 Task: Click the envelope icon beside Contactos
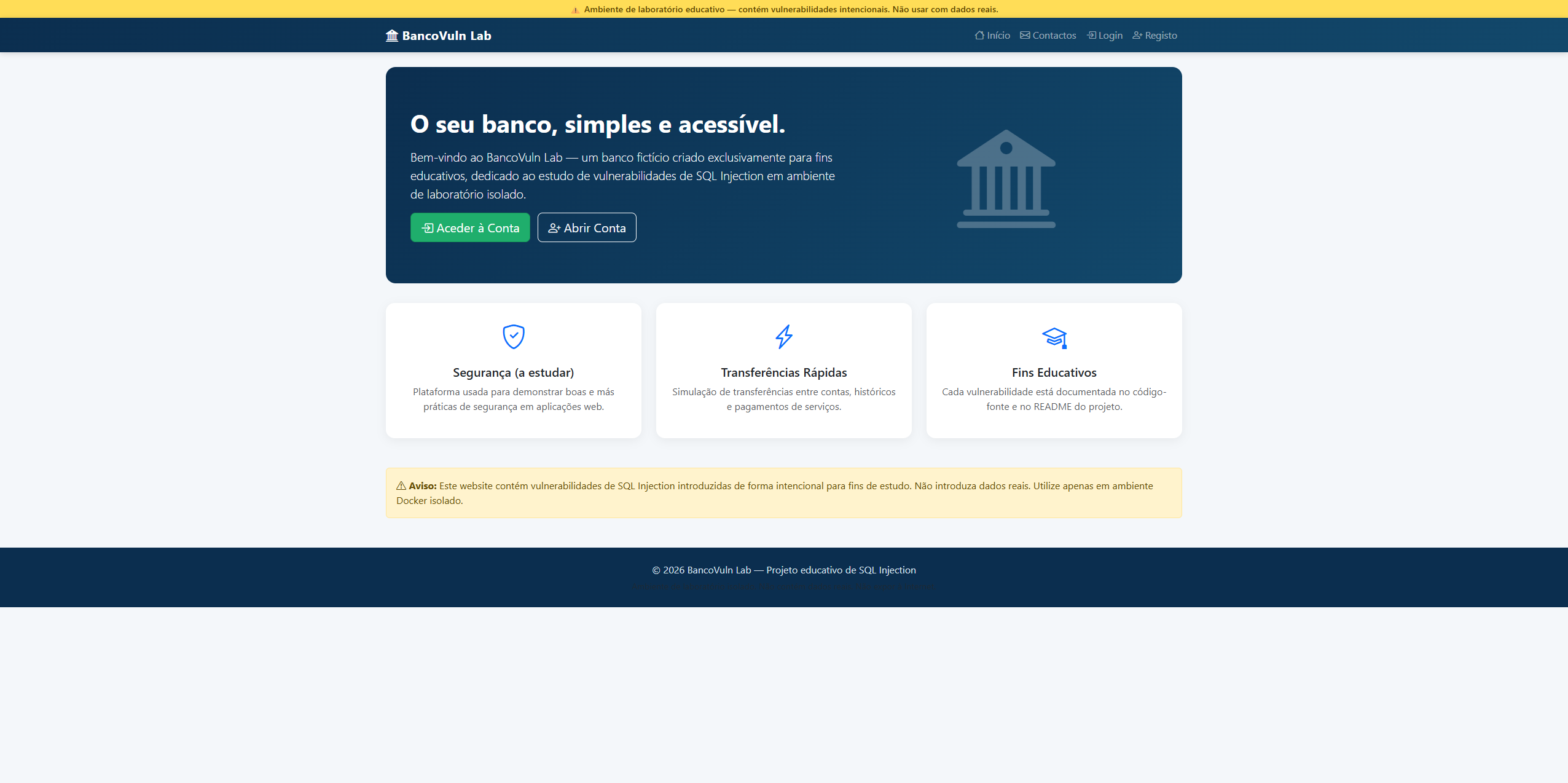pyautogui.click(x=1025, y=35)
